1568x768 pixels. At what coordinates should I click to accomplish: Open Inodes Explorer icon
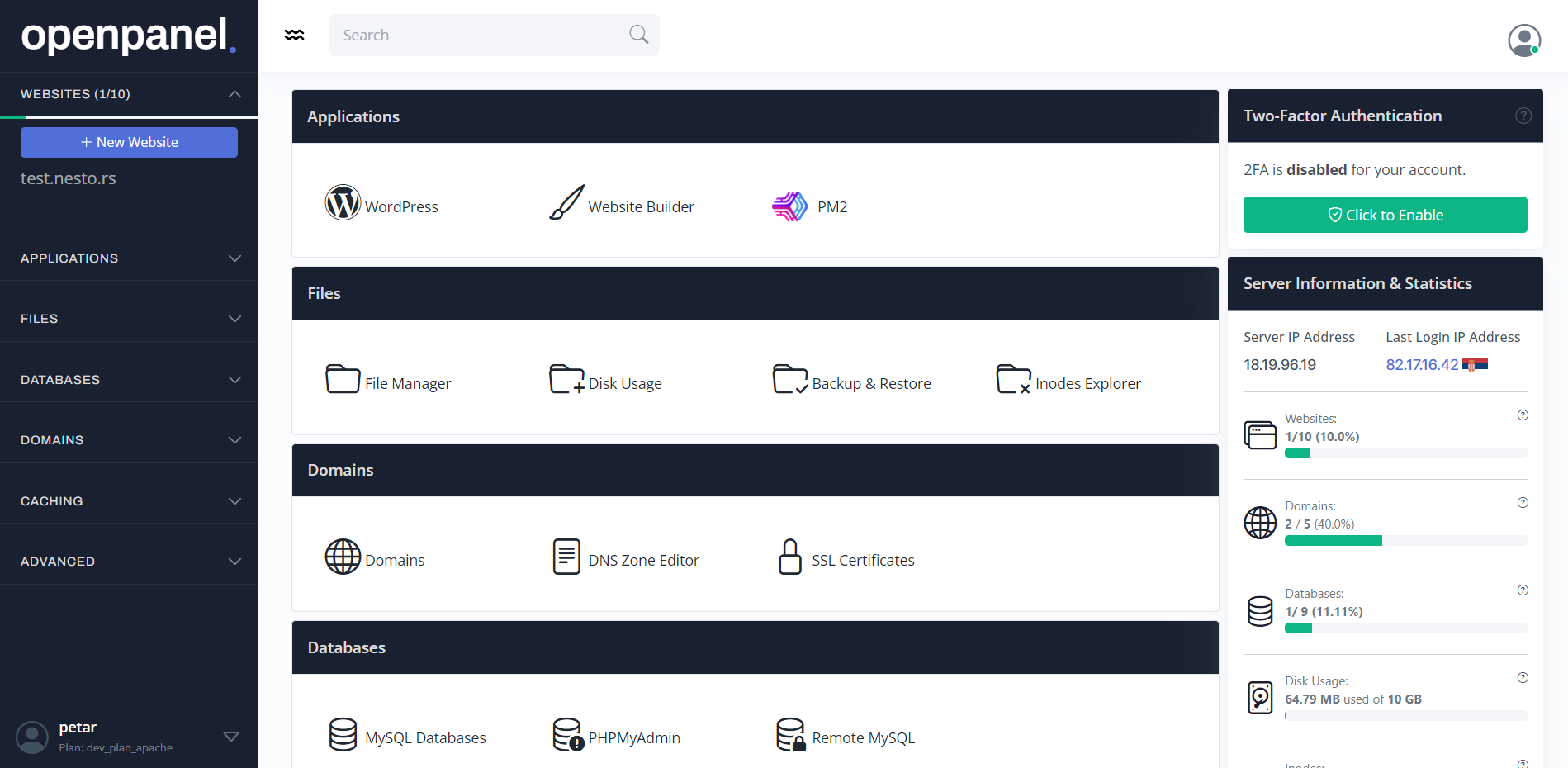tap(1013, 380)
